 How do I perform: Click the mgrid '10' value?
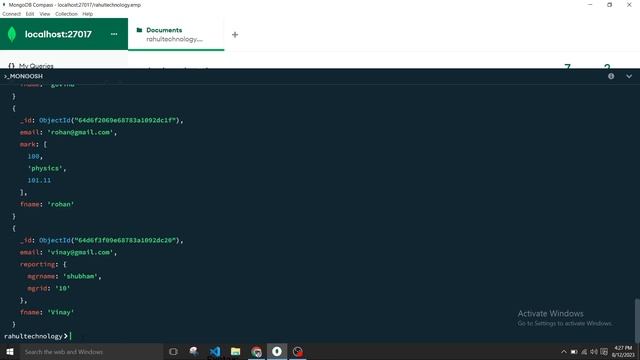coord(62,288)
